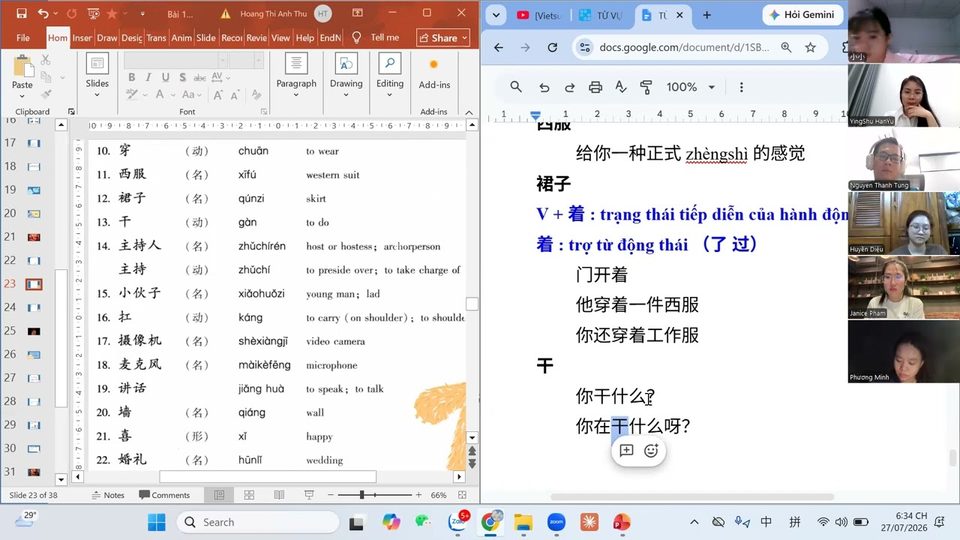Select slide 25 thumbnail
The image size is (960, 540).
(x=34, y=331)
